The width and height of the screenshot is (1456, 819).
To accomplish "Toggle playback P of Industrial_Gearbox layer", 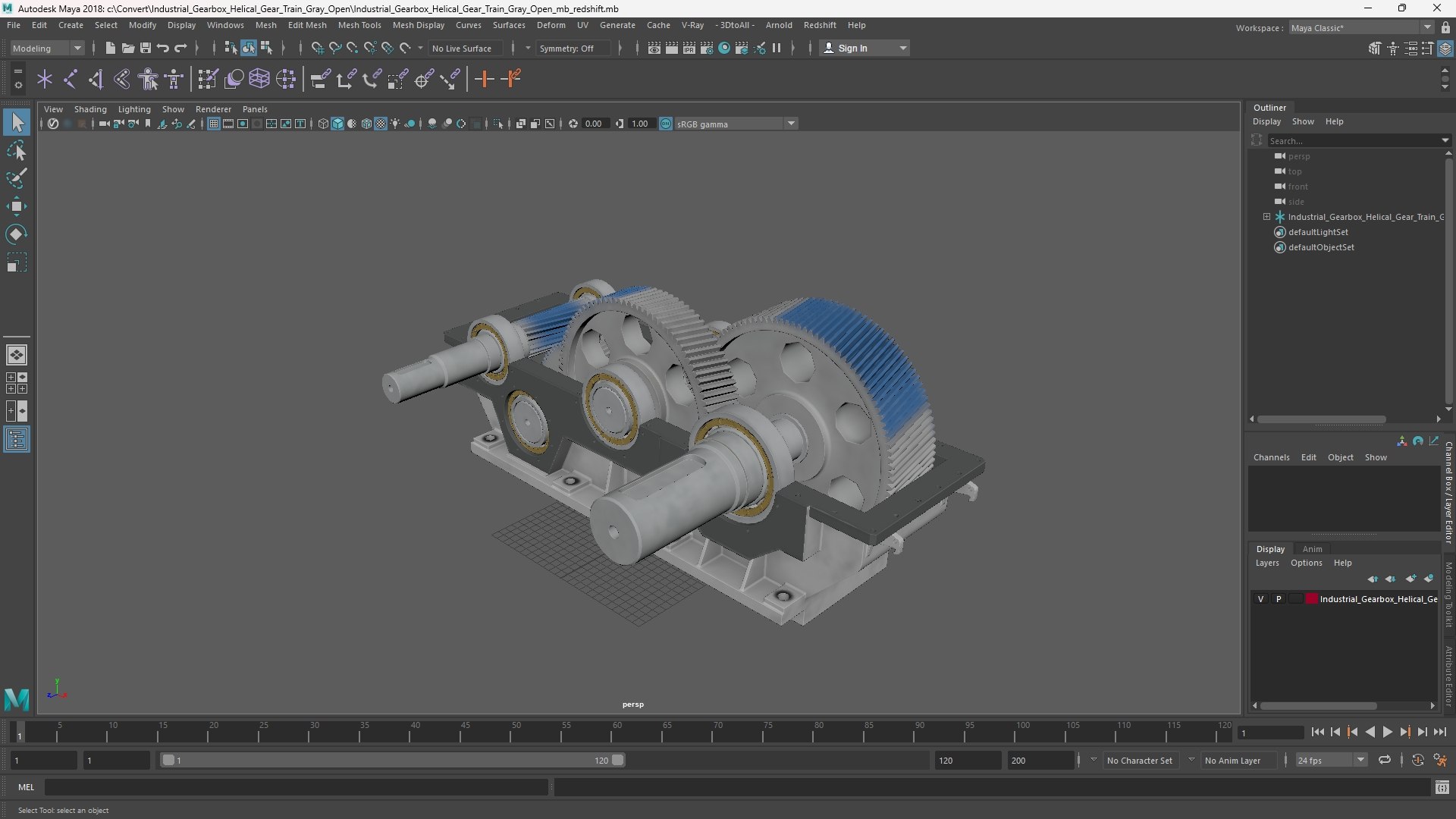I will pyautogui.click(x=1279, y=599).
